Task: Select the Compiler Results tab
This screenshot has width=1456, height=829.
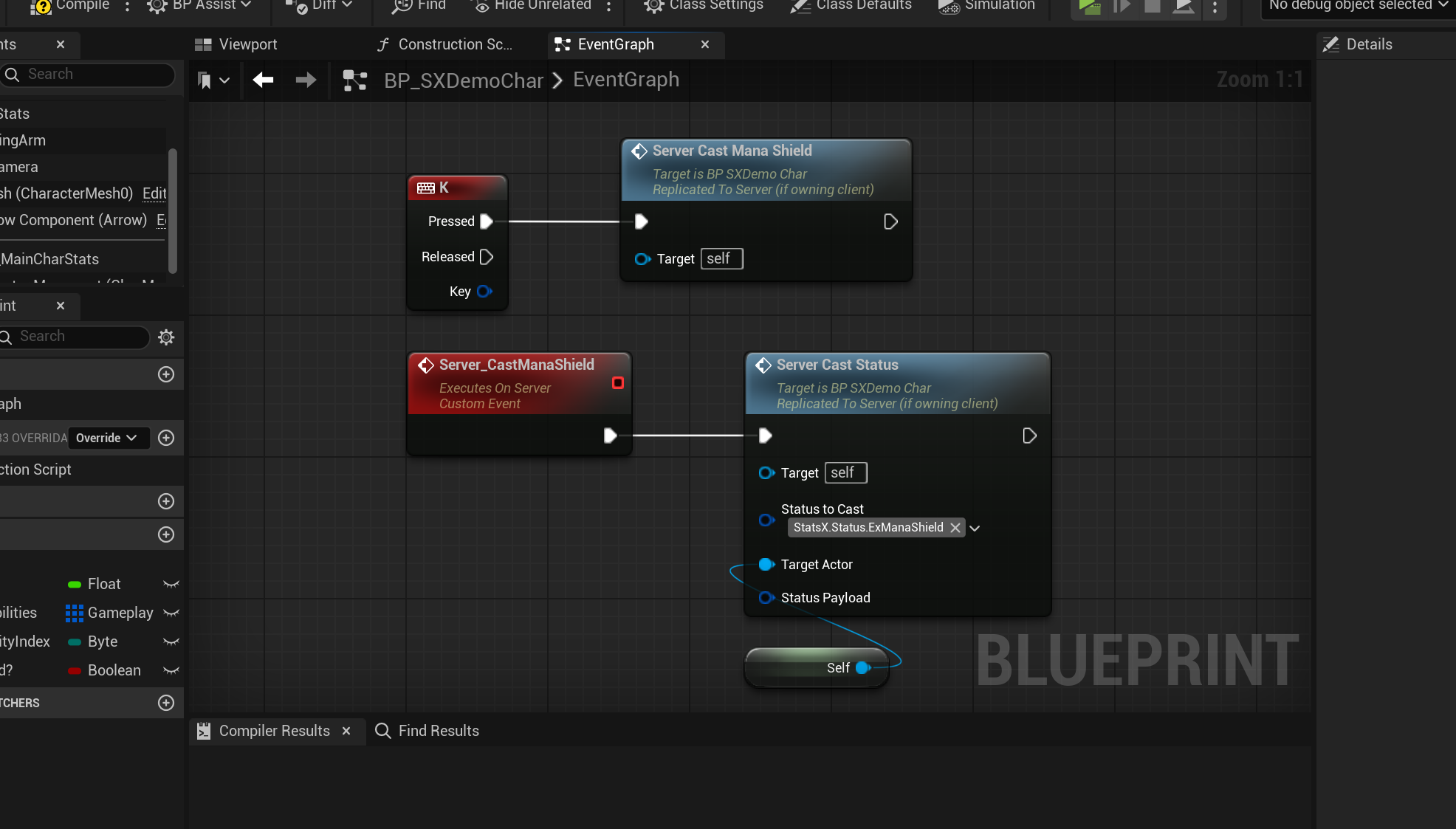Action: pos(273,731)
